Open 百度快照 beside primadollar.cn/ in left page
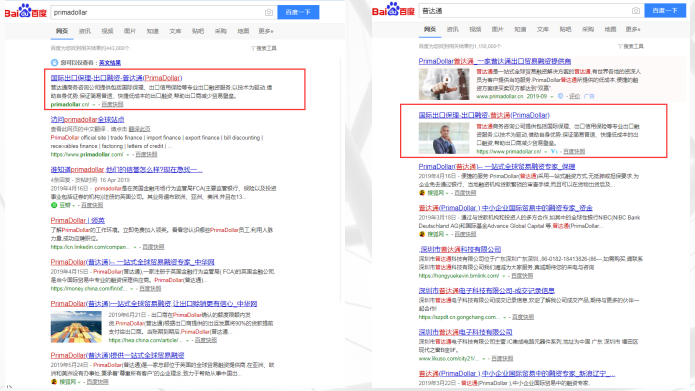This screenshot has height=391, width=695. click(x=112, y=105)
